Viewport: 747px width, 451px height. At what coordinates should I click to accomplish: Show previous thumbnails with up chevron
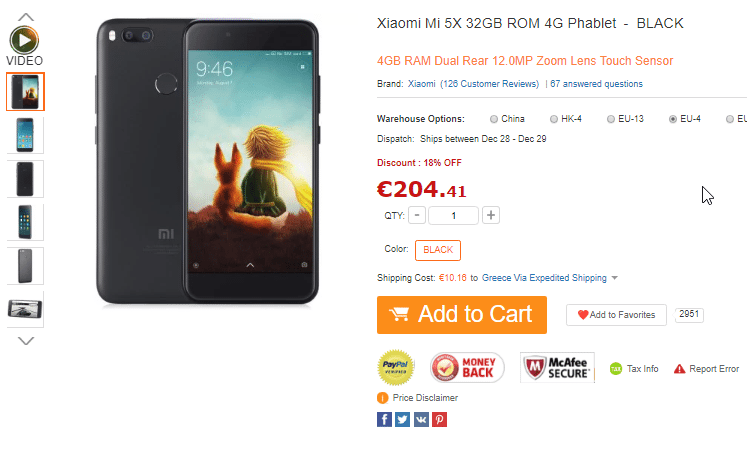click(x=26, y=17)
